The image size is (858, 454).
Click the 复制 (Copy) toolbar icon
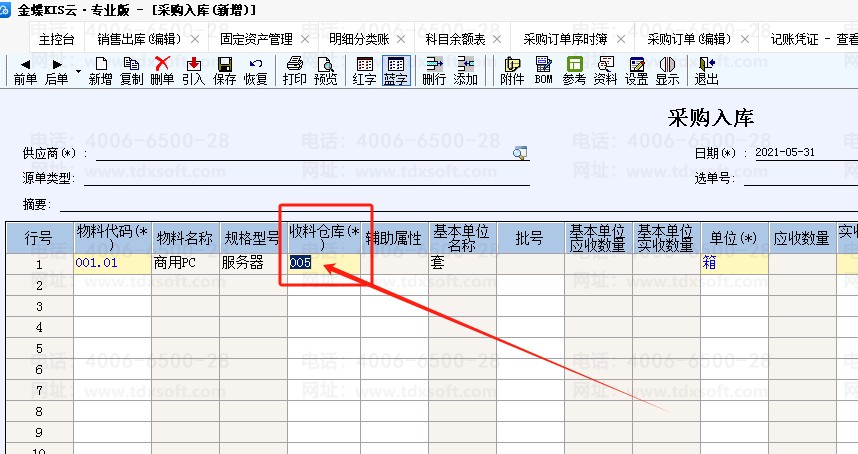(x=131, y=70)
